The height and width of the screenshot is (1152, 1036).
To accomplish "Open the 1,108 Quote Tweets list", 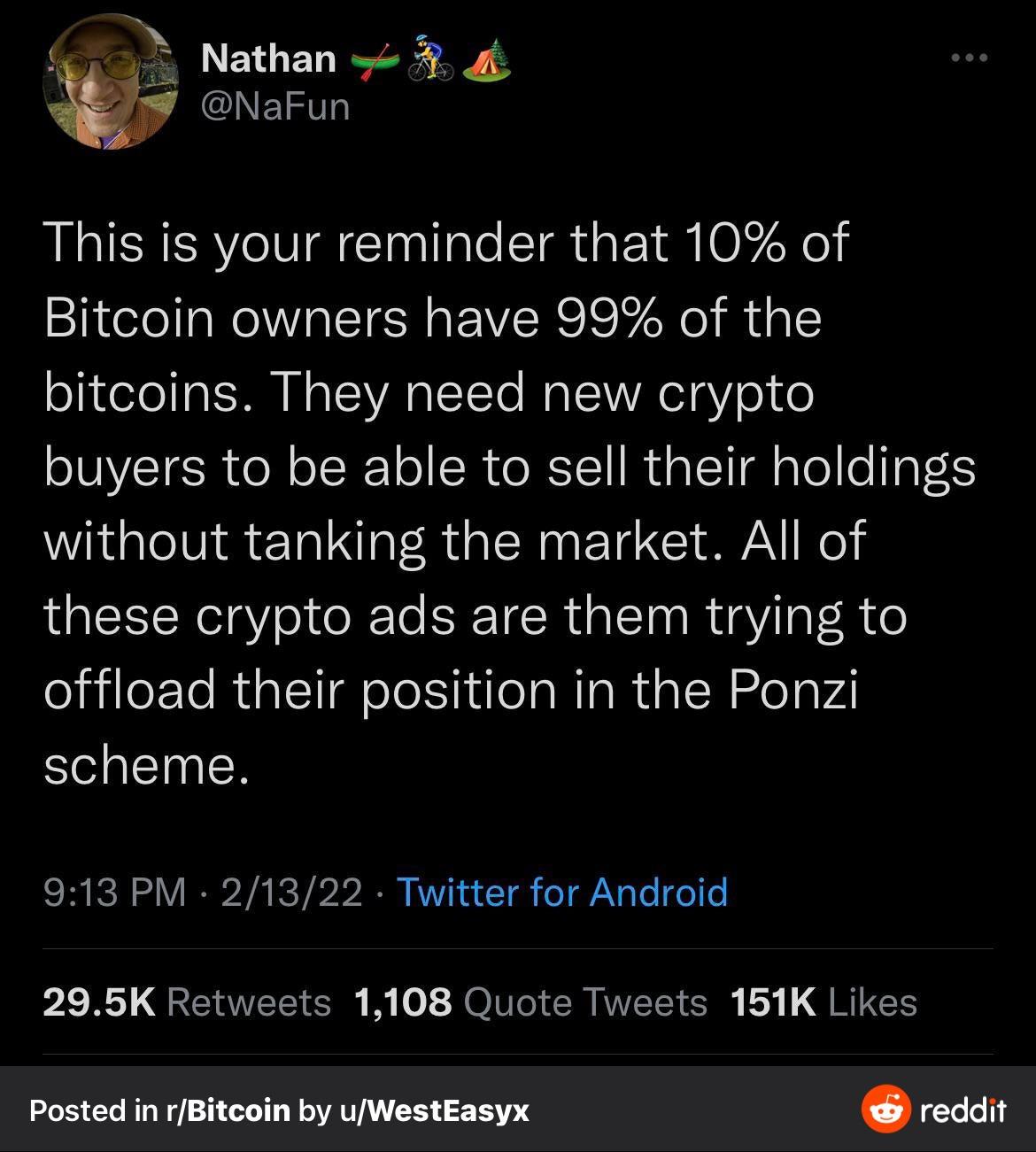I will coord(530,1002).
